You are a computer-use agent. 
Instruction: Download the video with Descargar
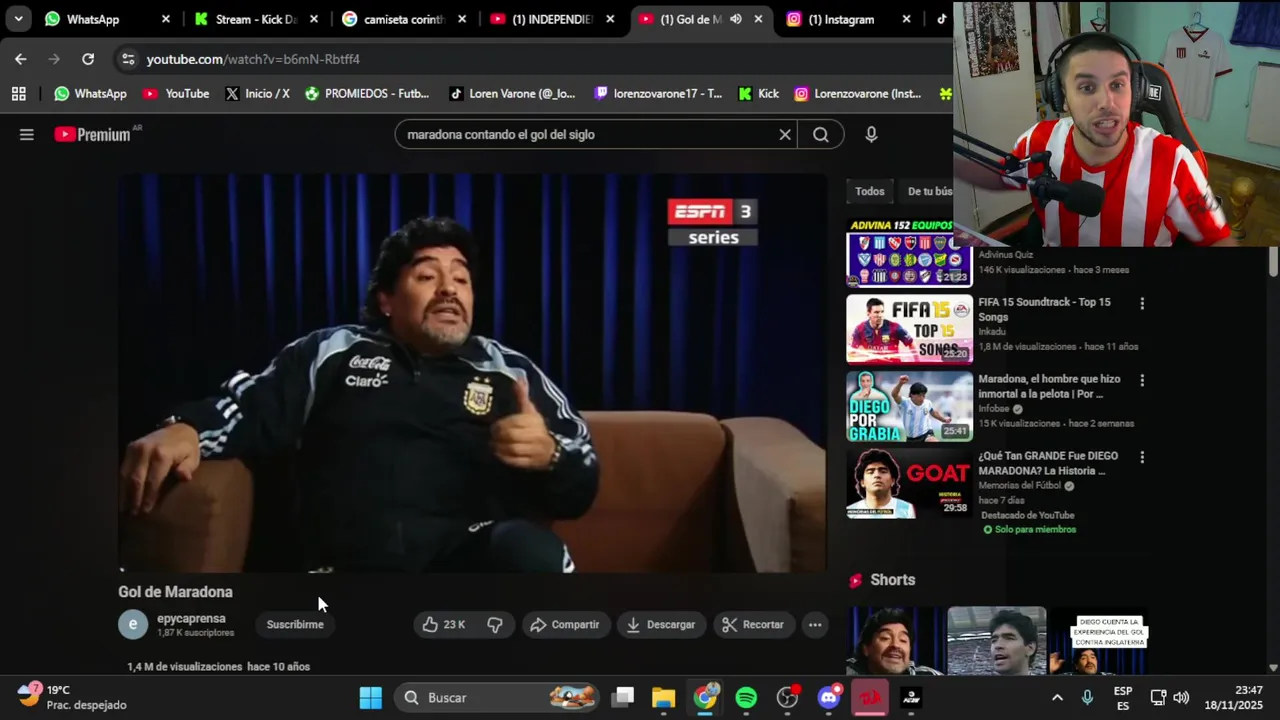[x=660, y=624]
